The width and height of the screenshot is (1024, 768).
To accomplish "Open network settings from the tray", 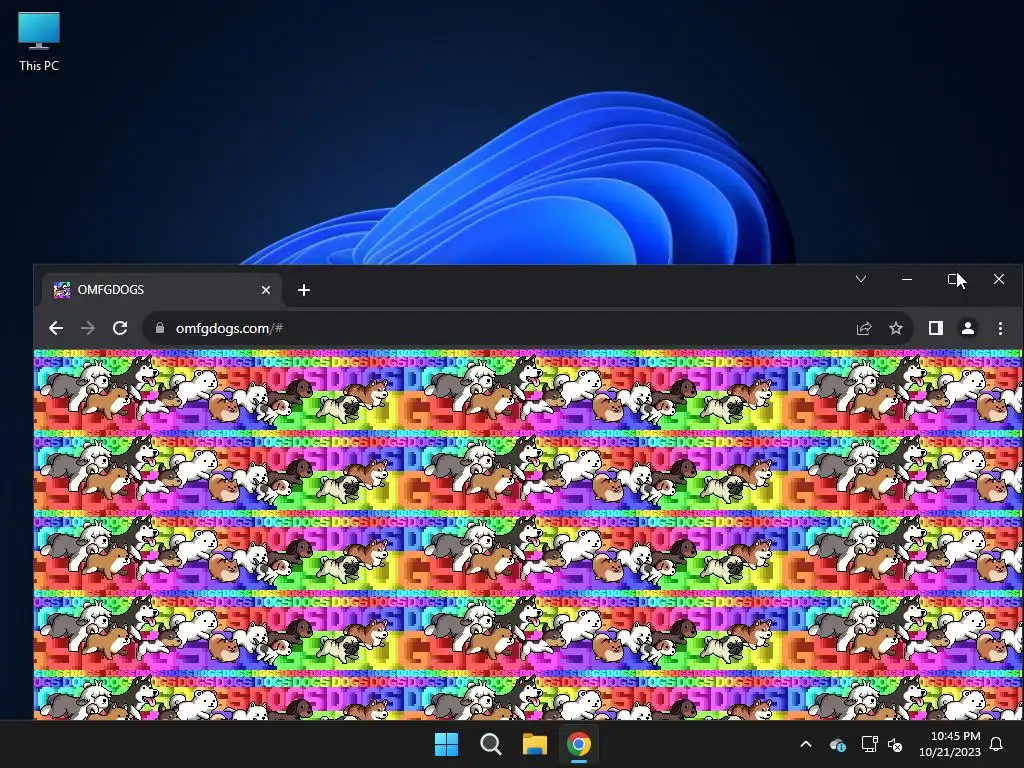I will tap(869, 744).
